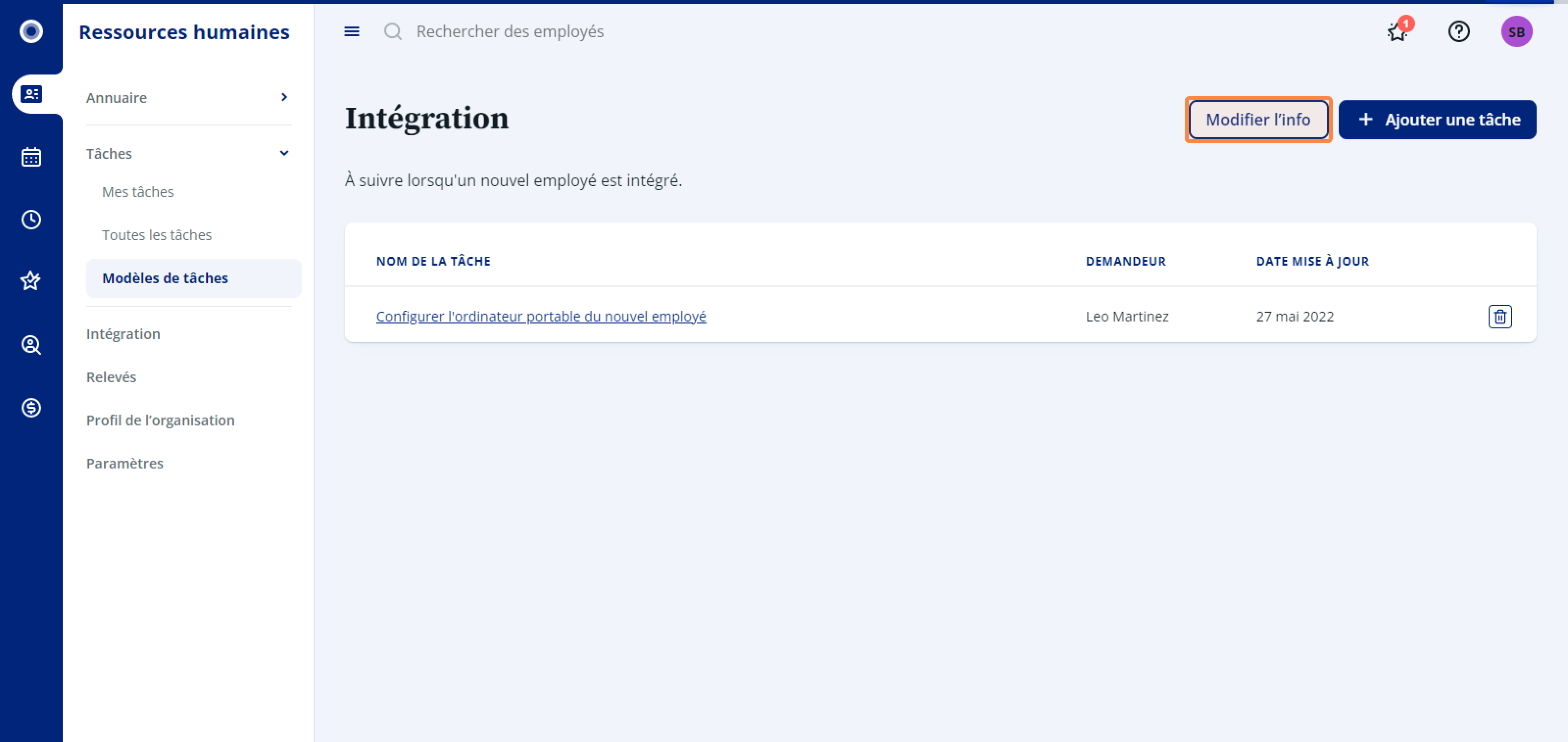Image resolution: width=1568 pixels, height=742 pixels.
Task: Open the calendar icon in left rail
Action: pyautogui.click(x=31, y=157)
